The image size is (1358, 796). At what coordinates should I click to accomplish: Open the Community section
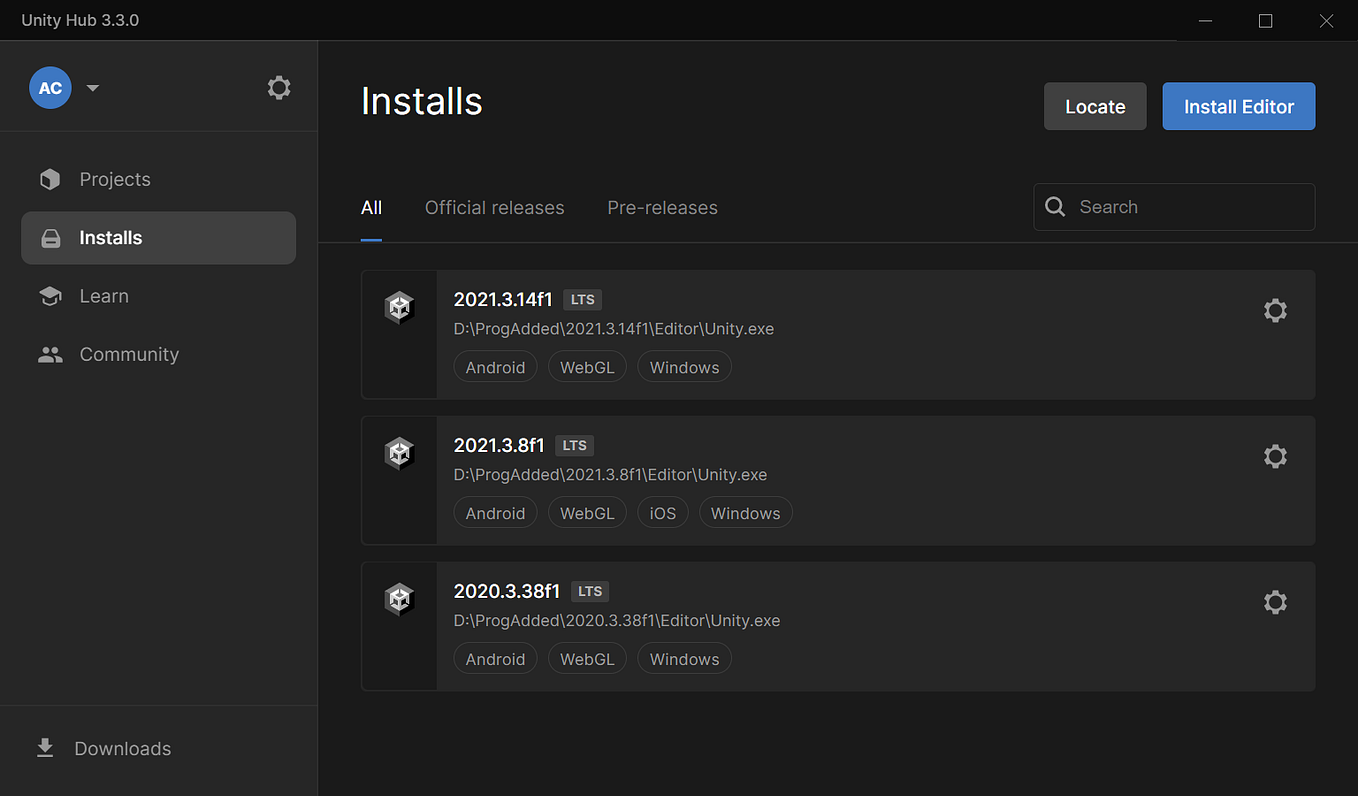(129, 354)
